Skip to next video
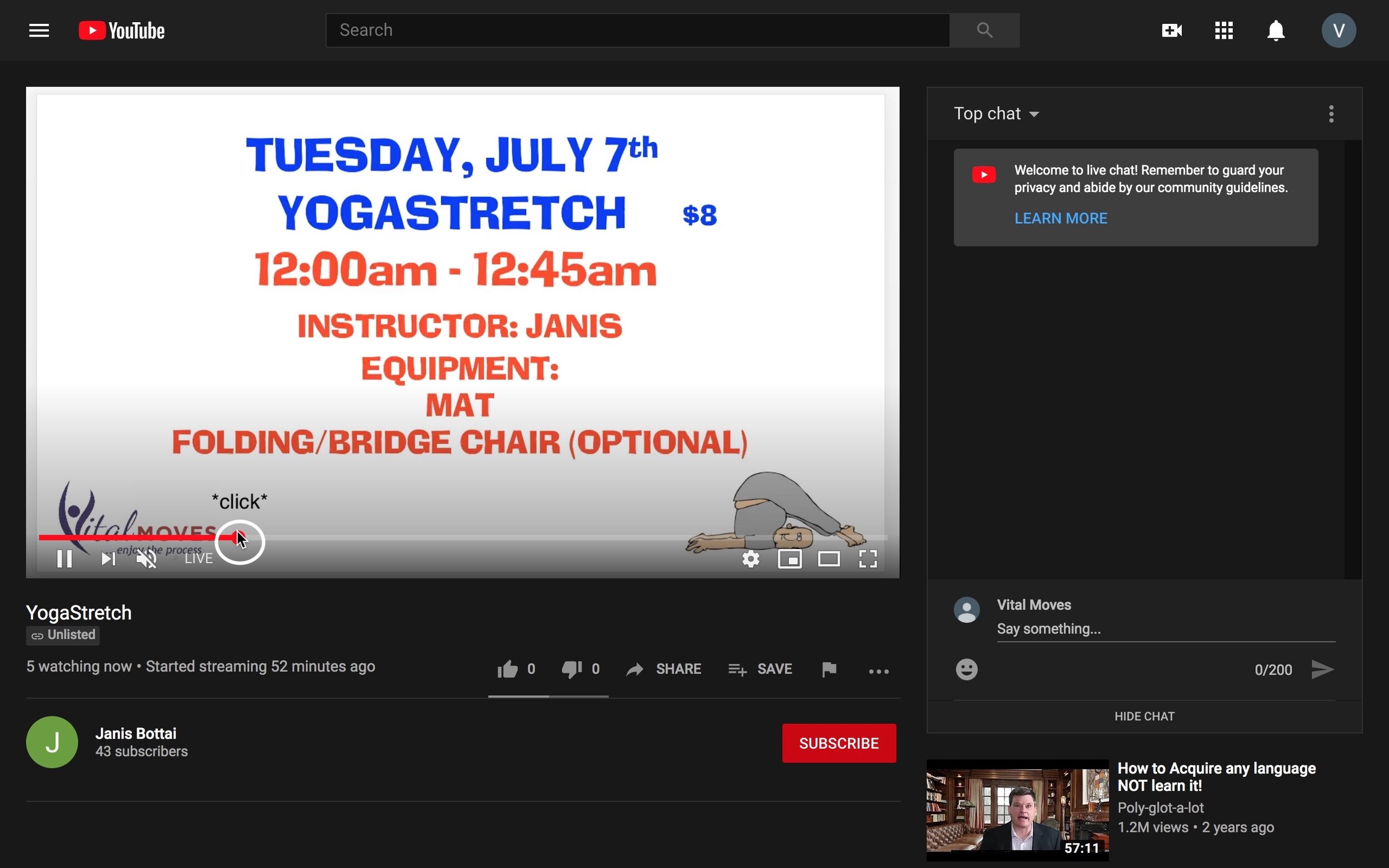Screen dimensions: 1389x868 click(x=108, y=558)
